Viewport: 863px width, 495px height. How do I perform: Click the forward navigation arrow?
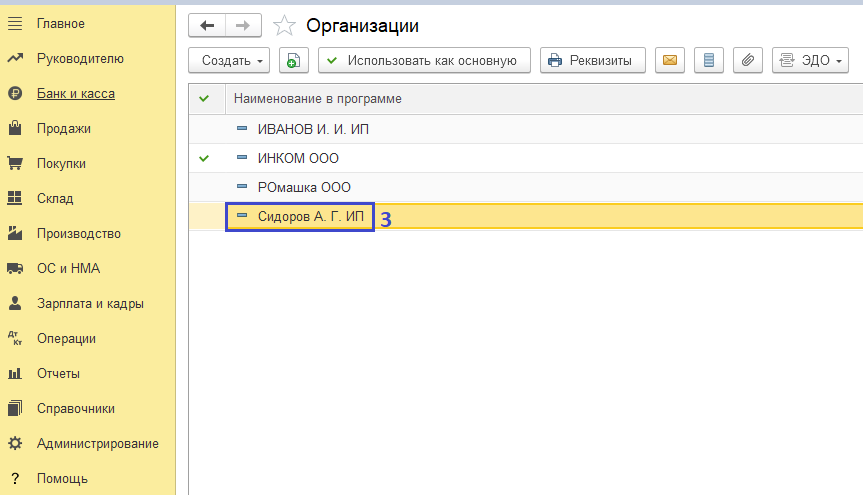click(243, 26)
